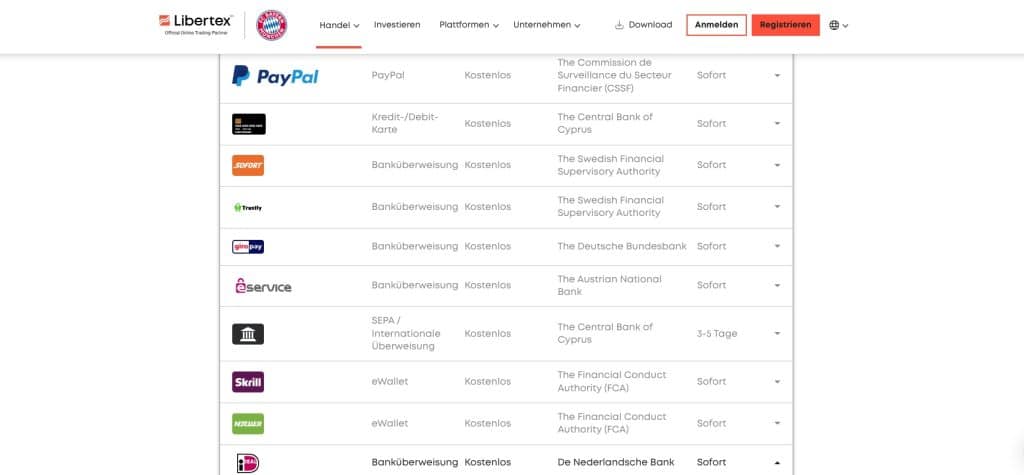Open the globe language selector

[838, 25]
